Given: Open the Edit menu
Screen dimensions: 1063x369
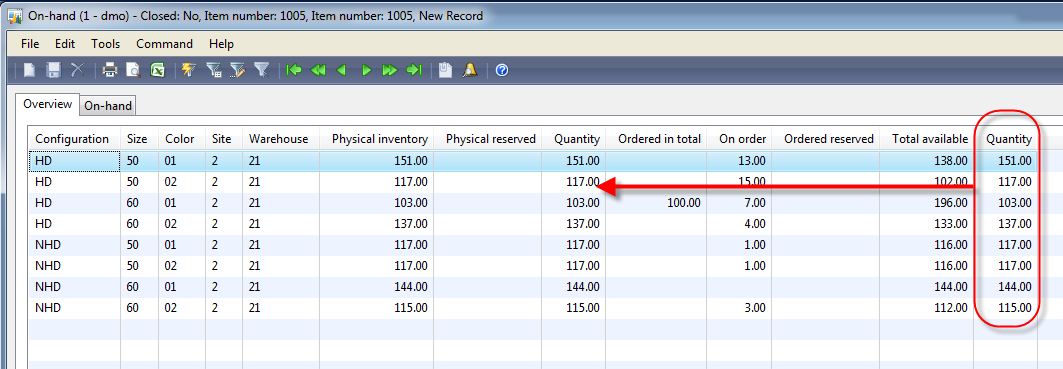Looking at the screenshot, I should click(65, 44).
